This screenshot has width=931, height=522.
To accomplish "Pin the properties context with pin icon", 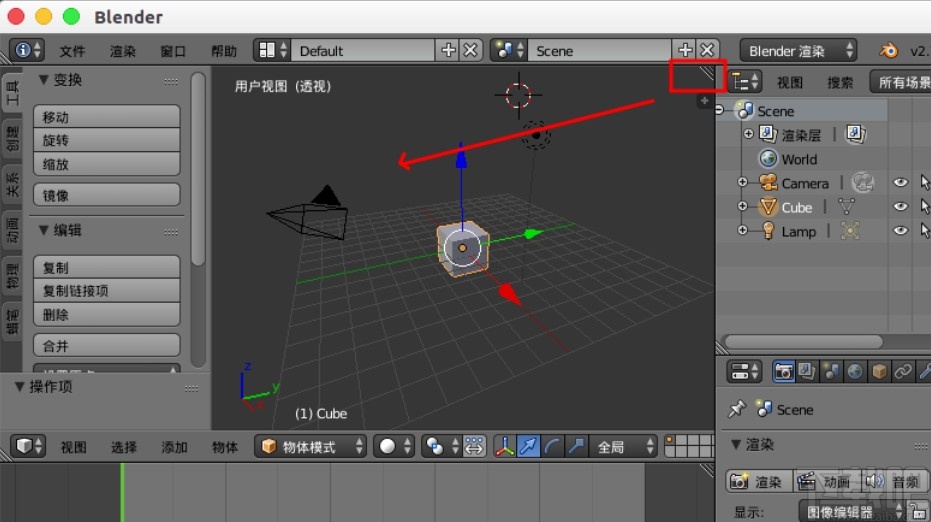I will (x=737, y=409).
